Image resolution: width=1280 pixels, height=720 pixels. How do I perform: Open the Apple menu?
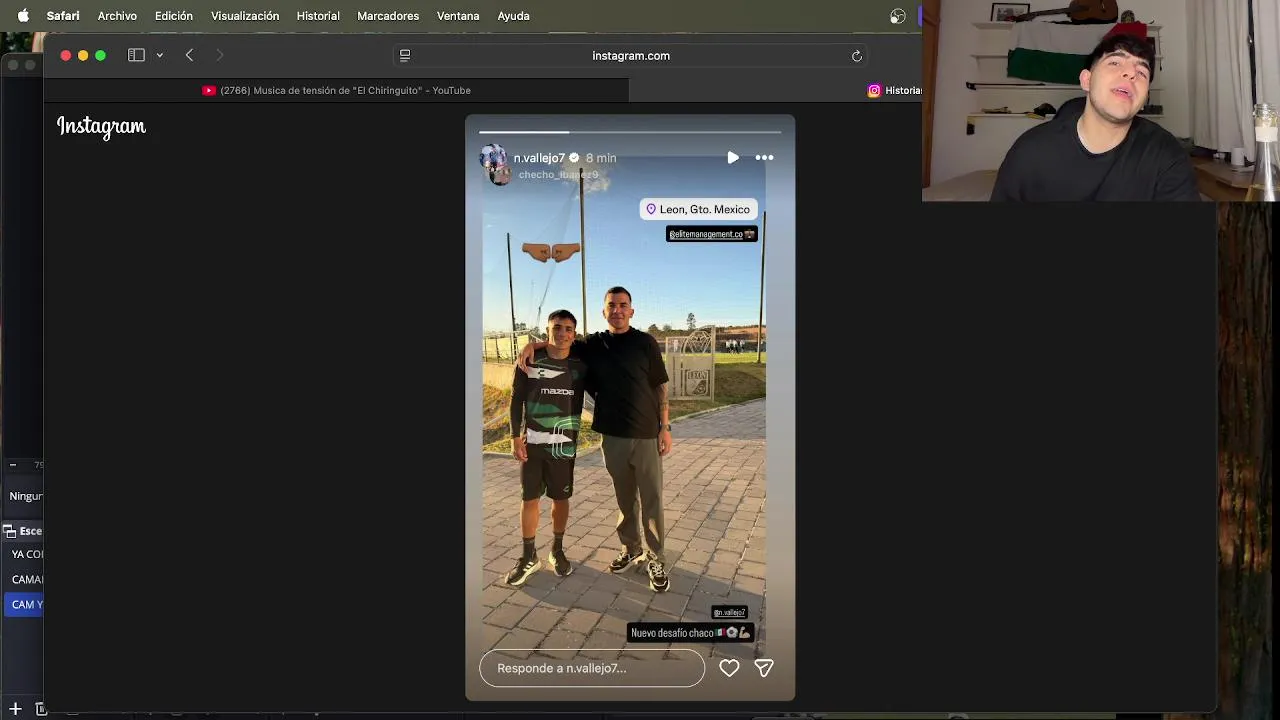pos(23,16)
